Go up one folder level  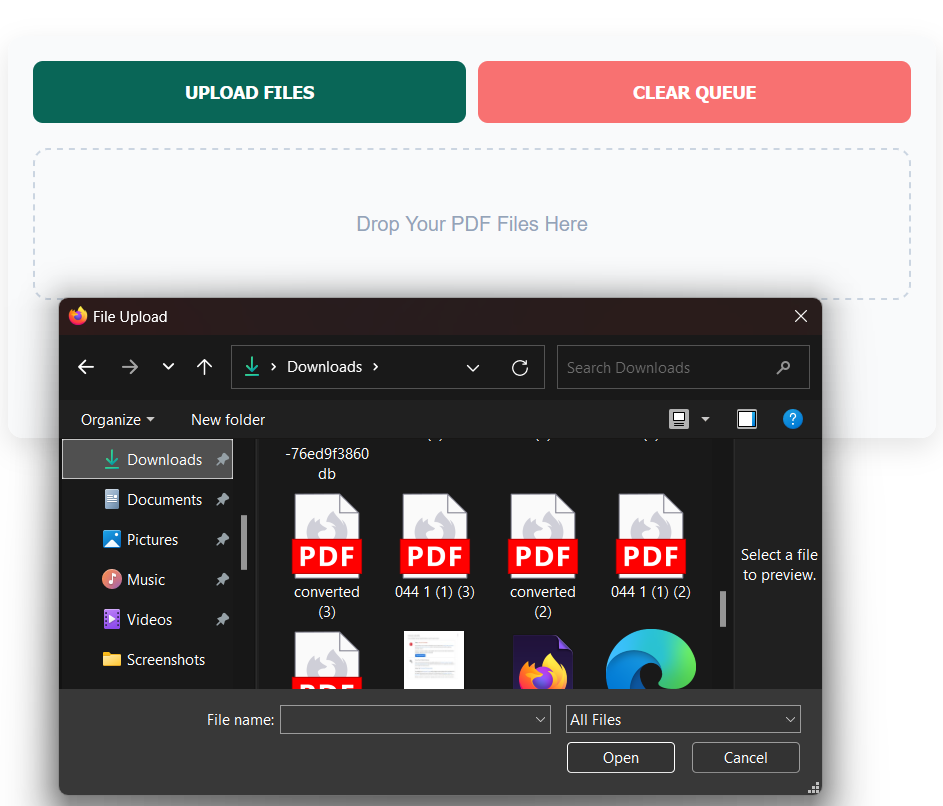pos(204,367)
